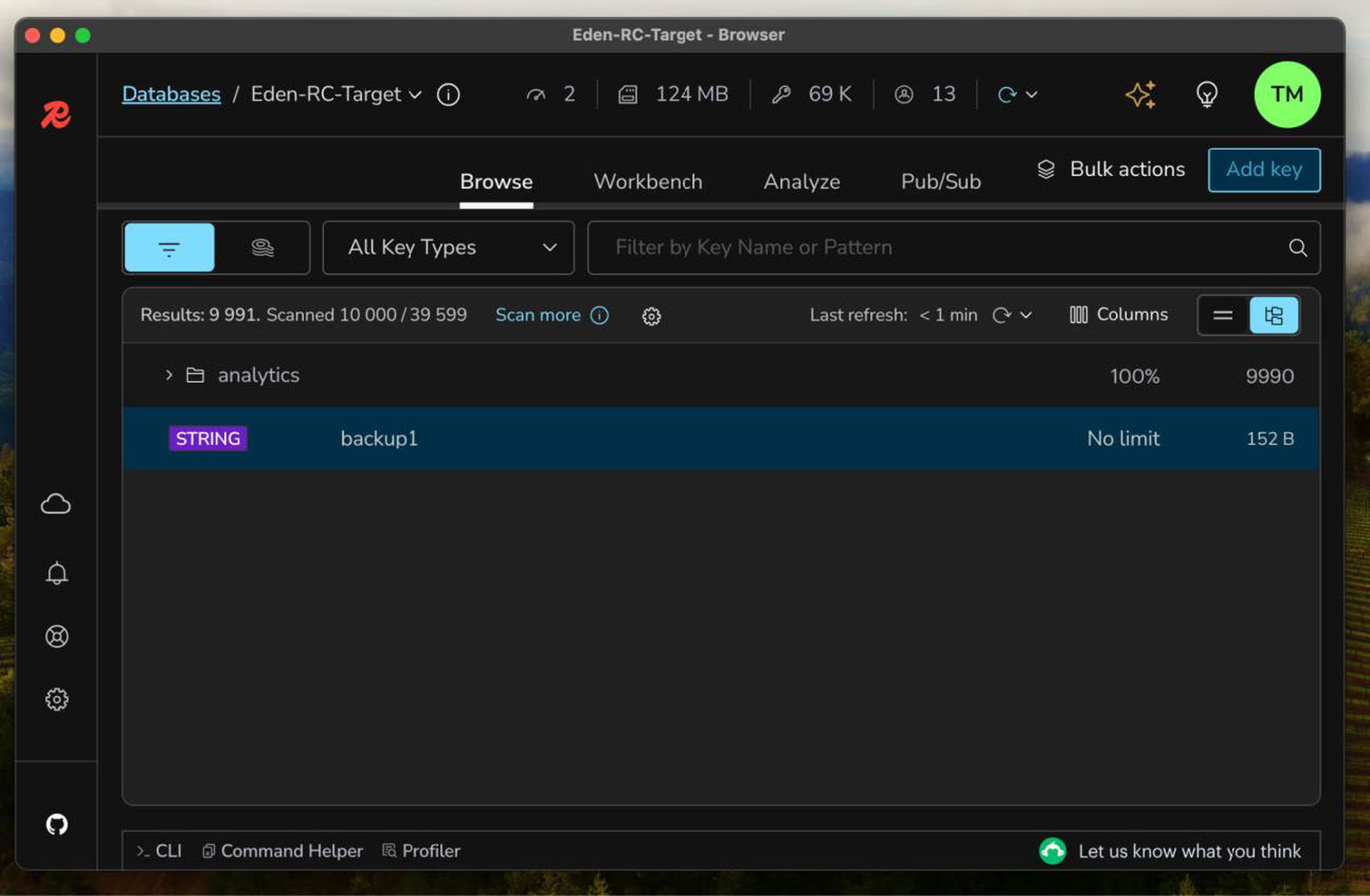Open sidebar Settings gear
The image size is (1370, 896).
click(56, 699)
